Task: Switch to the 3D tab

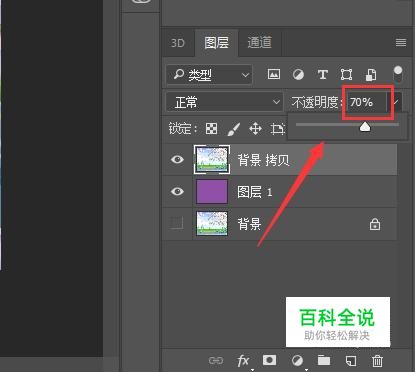Action: [x=177, y=43]
